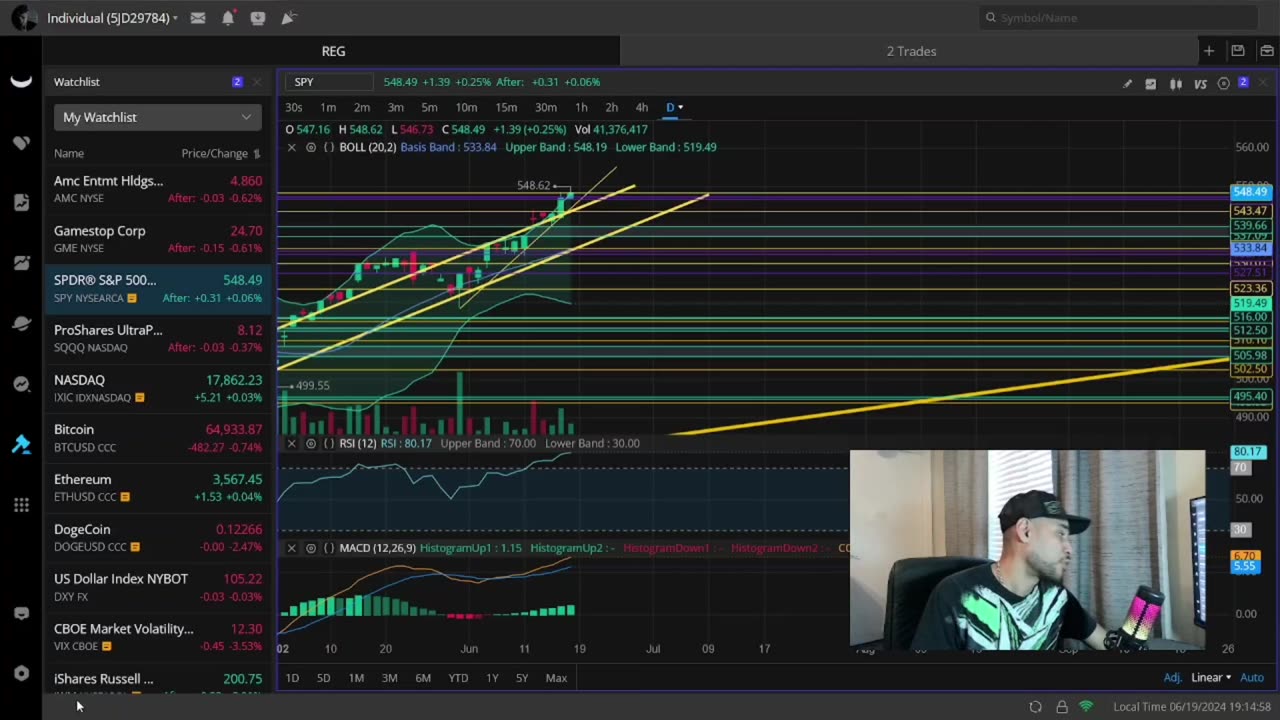Sort watchlist by Price/Change
The width and height of the screenshot is (1280, 720).
[221, 153]
